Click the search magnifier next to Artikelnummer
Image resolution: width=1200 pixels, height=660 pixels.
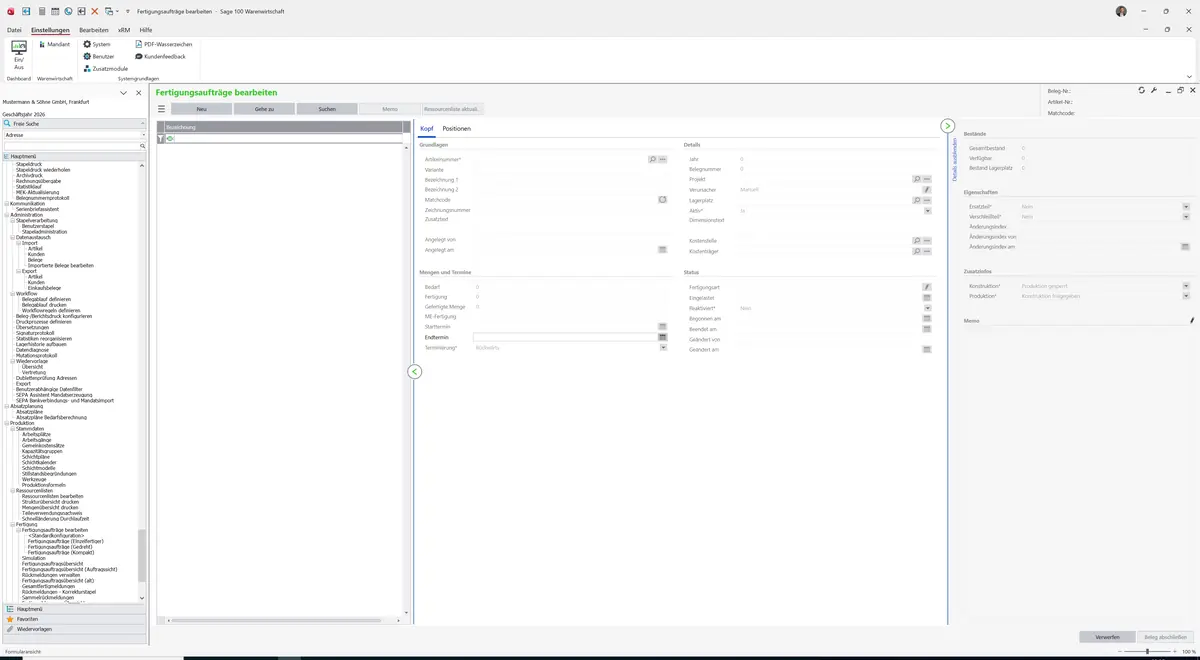tap(653, 160)
